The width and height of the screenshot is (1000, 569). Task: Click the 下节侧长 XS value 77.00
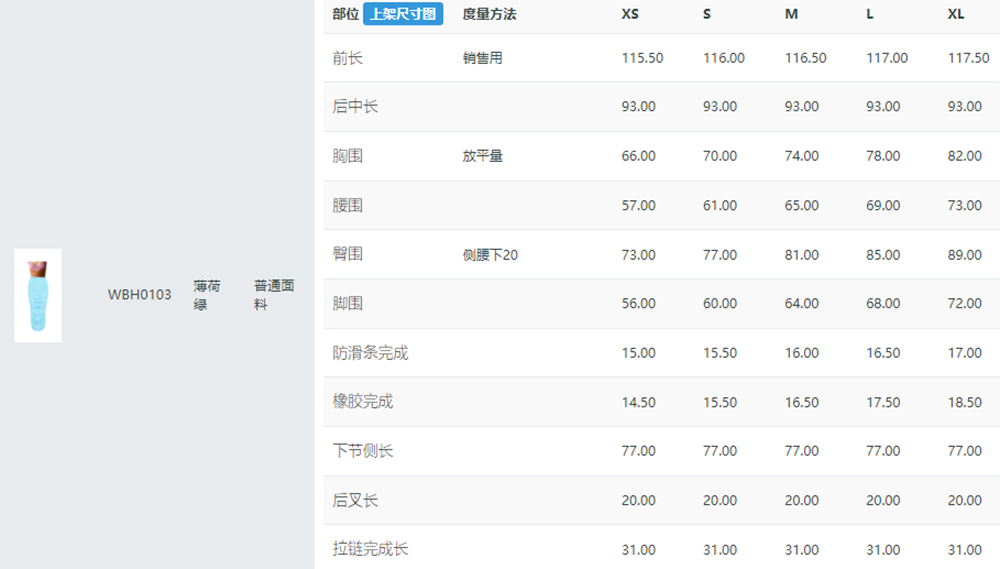tap(639, 451)
